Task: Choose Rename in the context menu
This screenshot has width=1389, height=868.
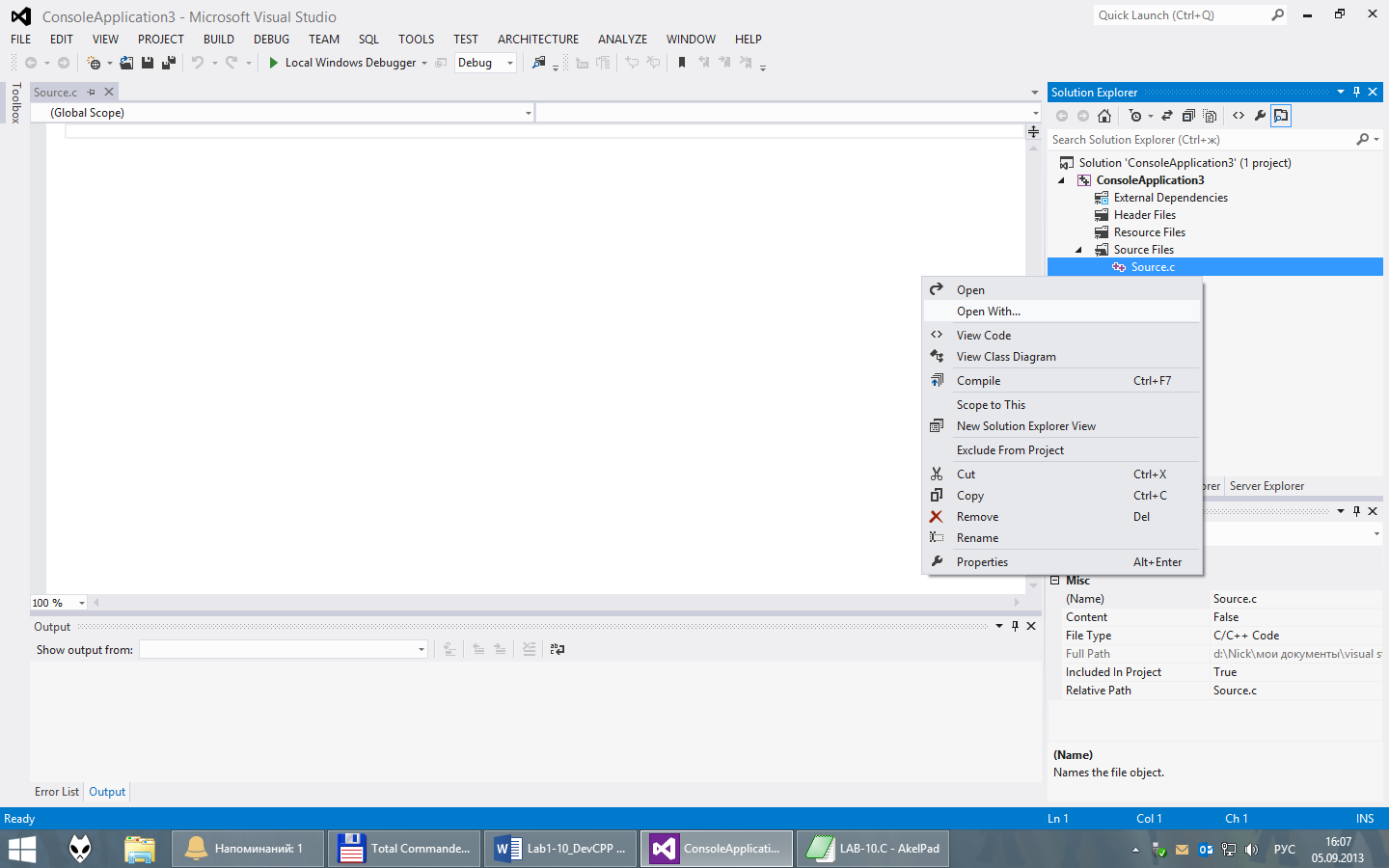Action: 1062,538
